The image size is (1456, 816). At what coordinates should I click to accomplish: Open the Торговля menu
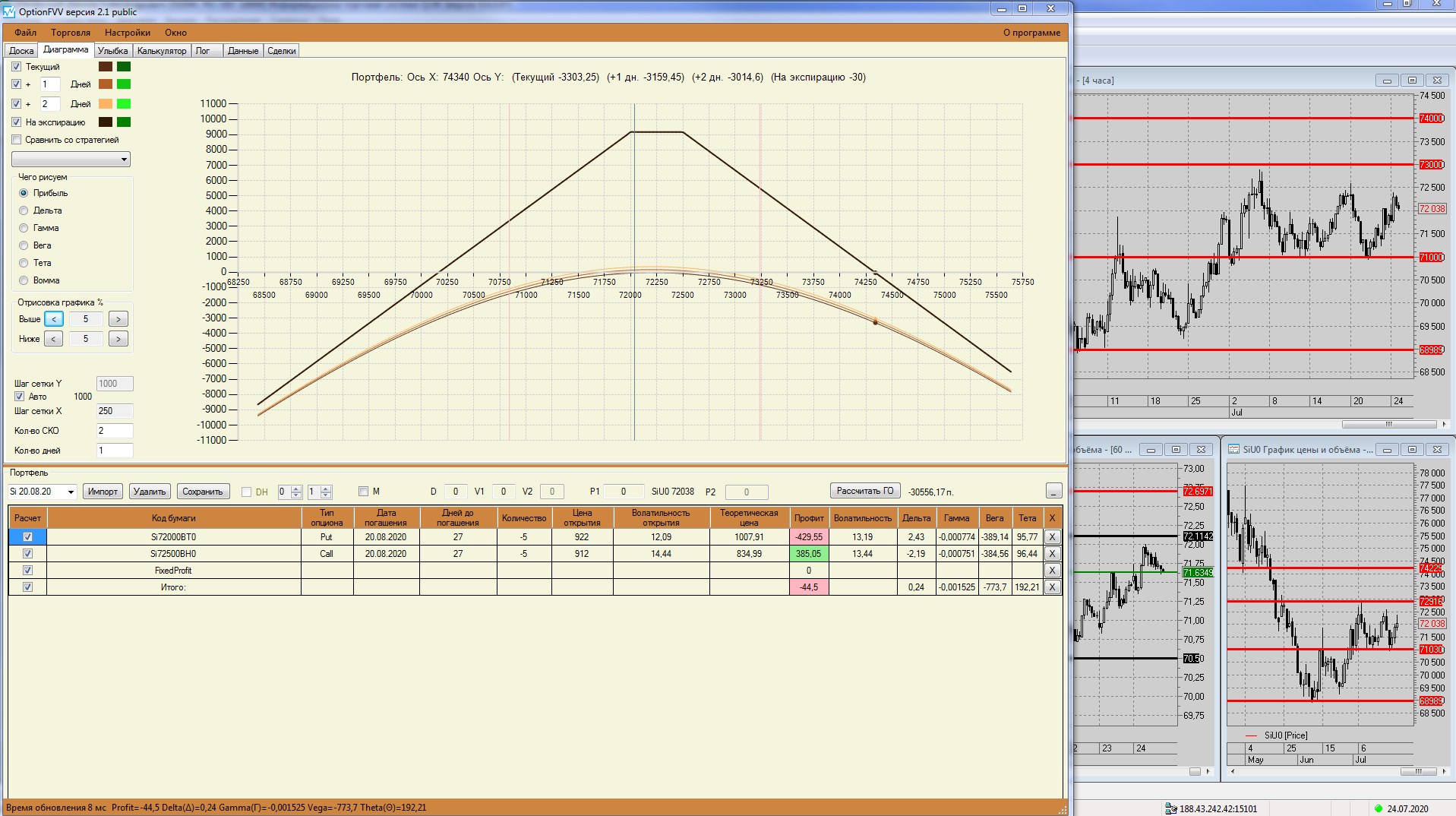(71, 33)
